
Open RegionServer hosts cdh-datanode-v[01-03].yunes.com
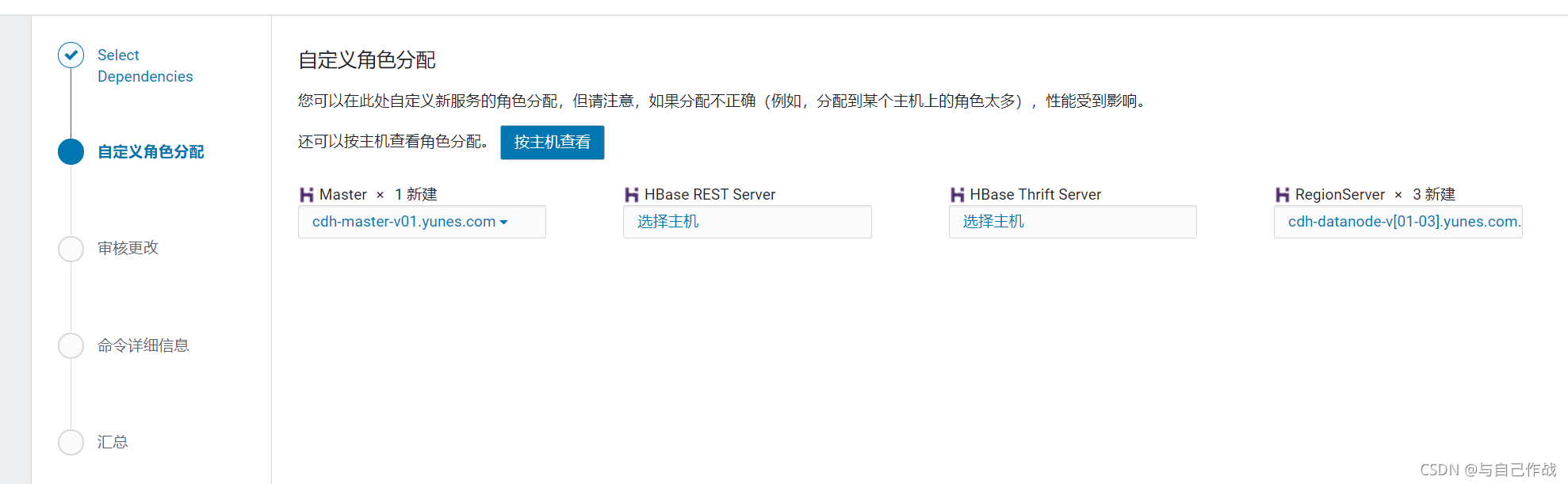(1398, 222)
